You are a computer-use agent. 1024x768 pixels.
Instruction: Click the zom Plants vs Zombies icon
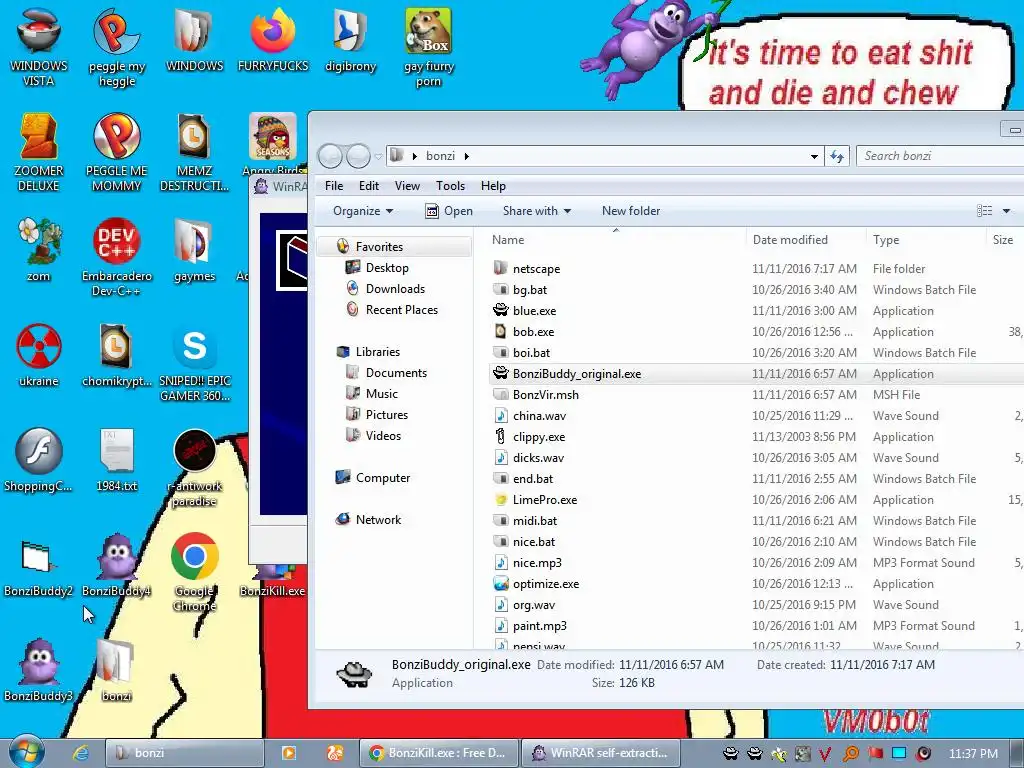pyautogui.click(x=39, y=250)
